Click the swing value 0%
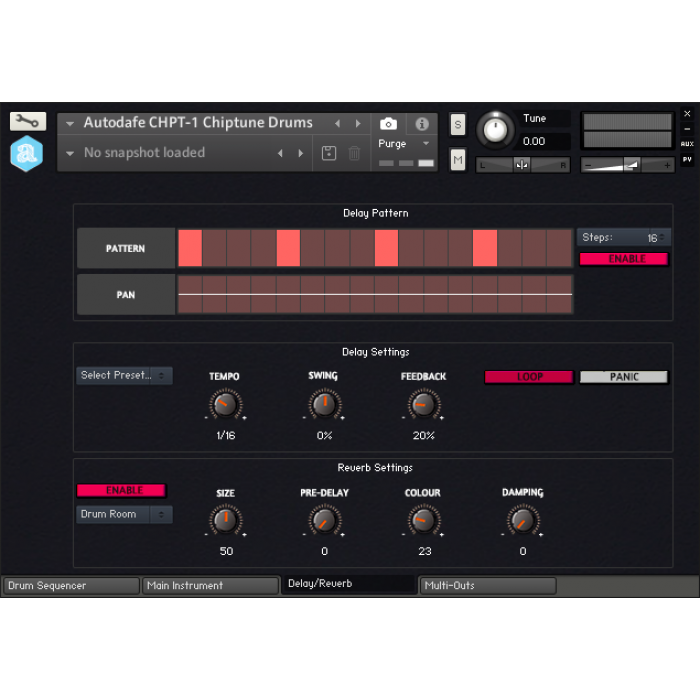 tap(325, 435)
